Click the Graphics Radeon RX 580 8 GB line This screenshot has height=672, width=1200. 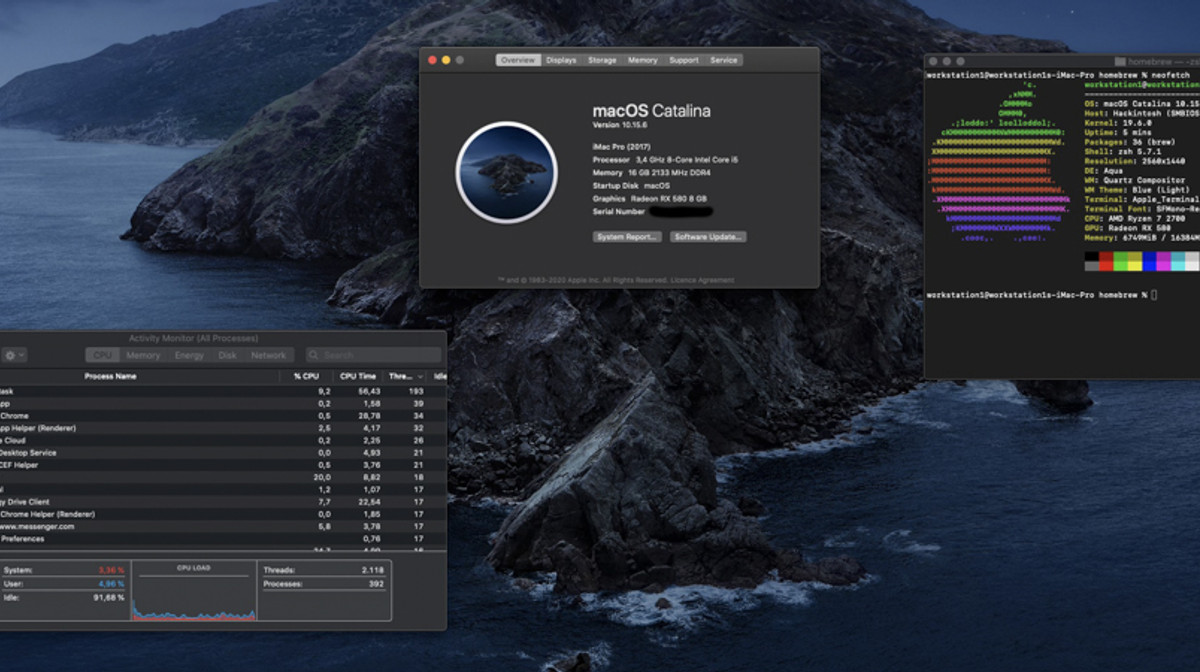pyautogui.click(x=650, y=198)
